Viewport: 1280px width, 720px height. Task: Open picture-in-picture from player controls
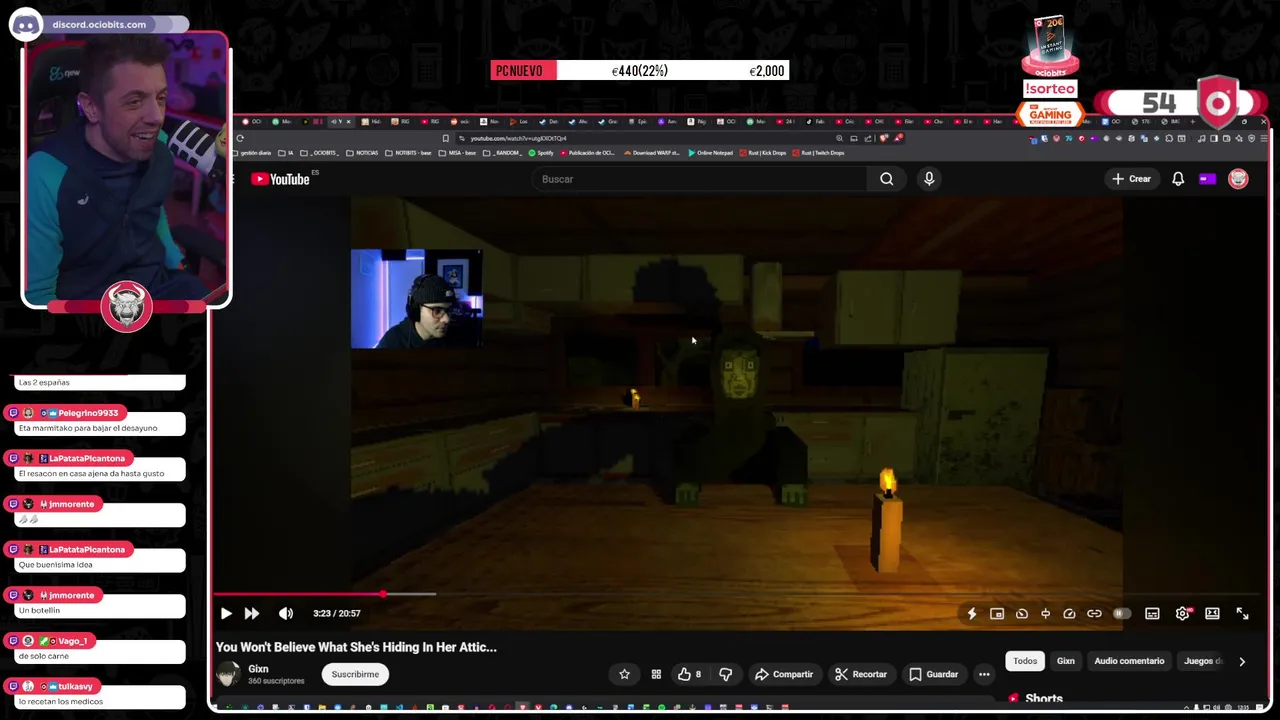coord(997,614)
